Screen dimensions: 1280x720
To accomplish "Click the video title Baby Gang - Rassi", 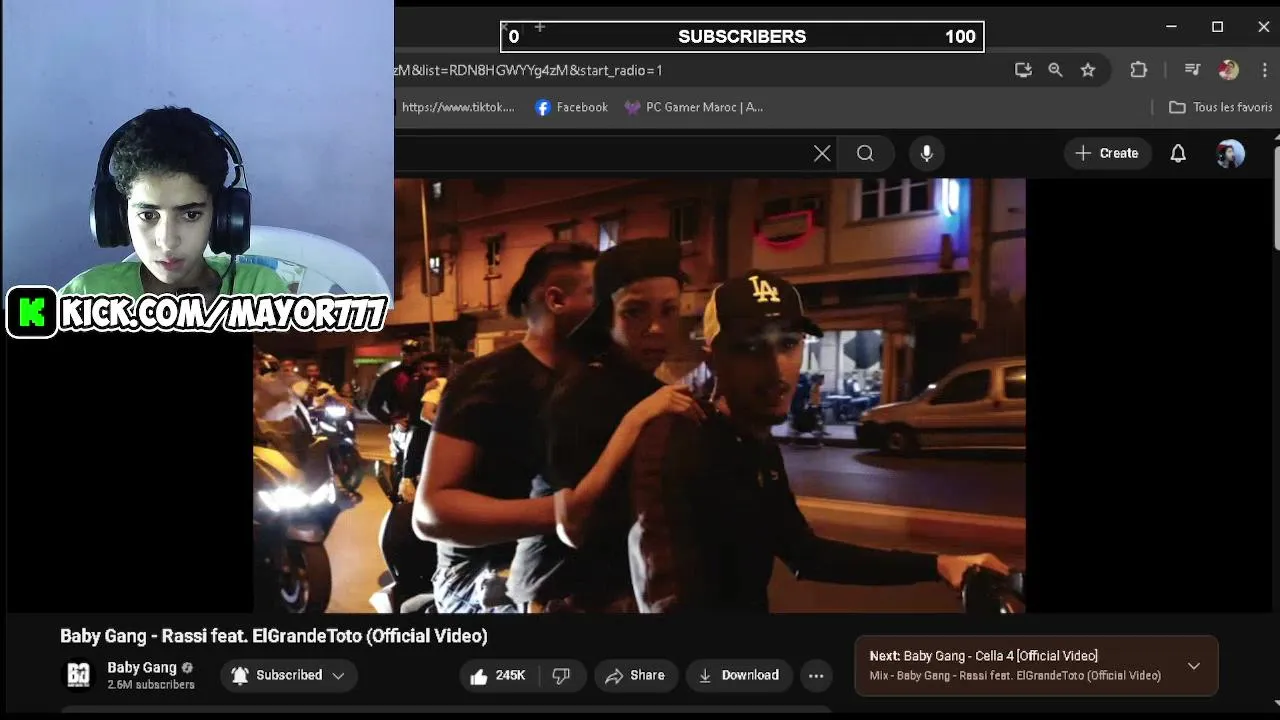I will [274, 636].
